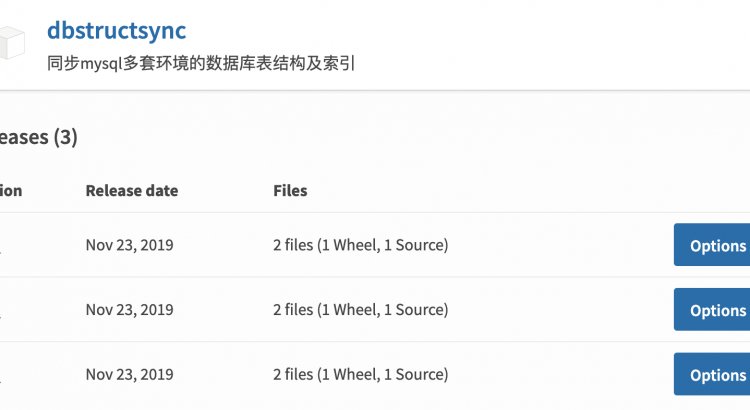Viewport: 750px width, 410px height.
Task: Click the Chinese project description text
Action: [201, 65]
